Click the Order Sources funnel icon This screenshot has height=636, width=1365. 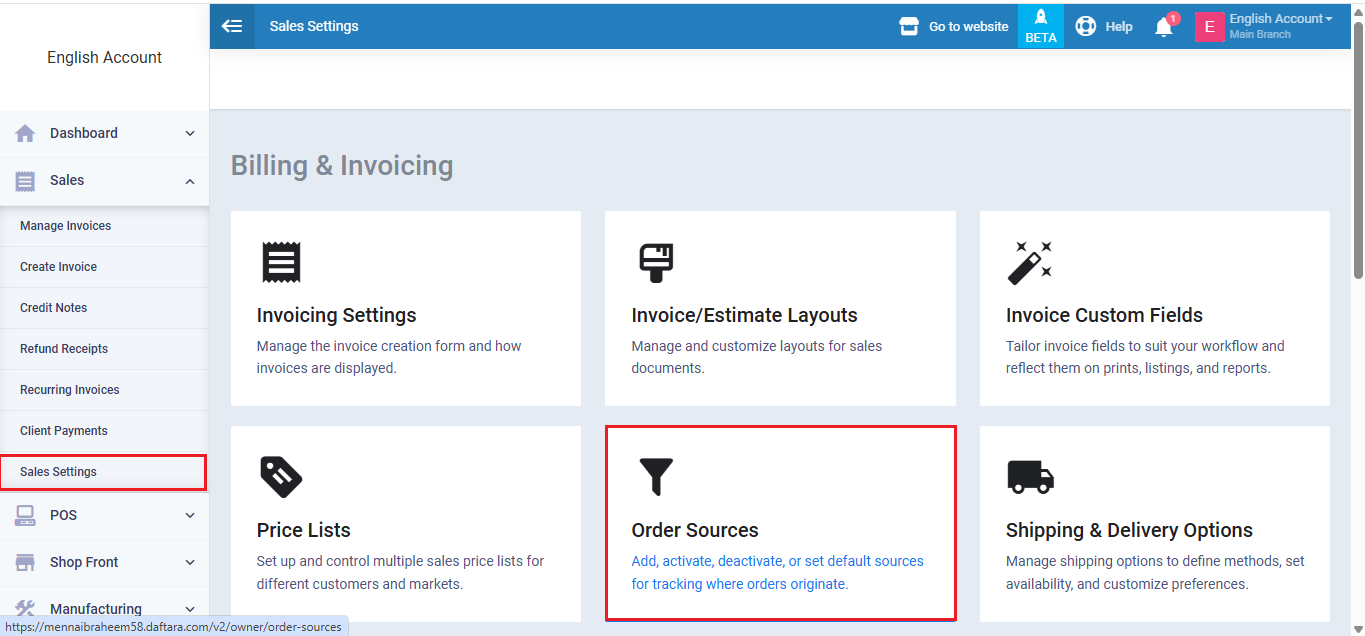(656, 477)
